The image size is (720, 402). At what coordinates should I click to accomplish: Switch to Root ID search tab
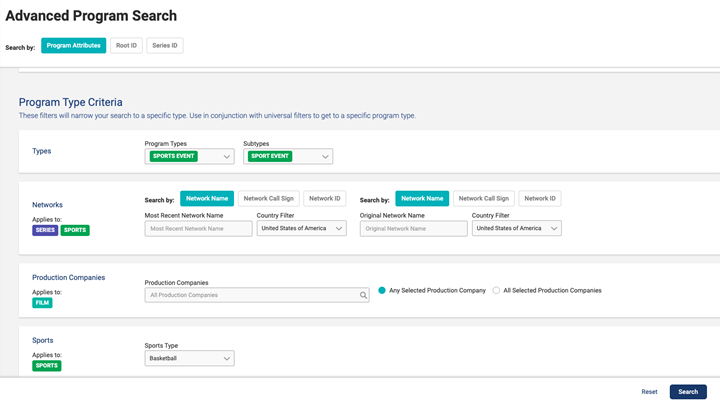point(126,45)
